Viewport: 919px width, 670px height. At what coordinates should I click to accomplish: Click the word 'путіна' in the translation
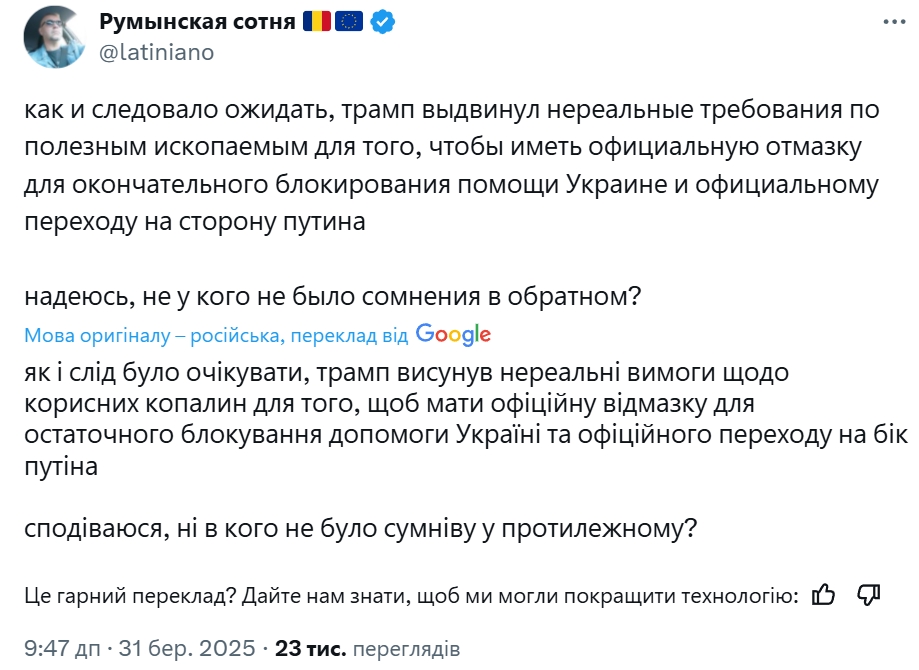click(61, 467)
